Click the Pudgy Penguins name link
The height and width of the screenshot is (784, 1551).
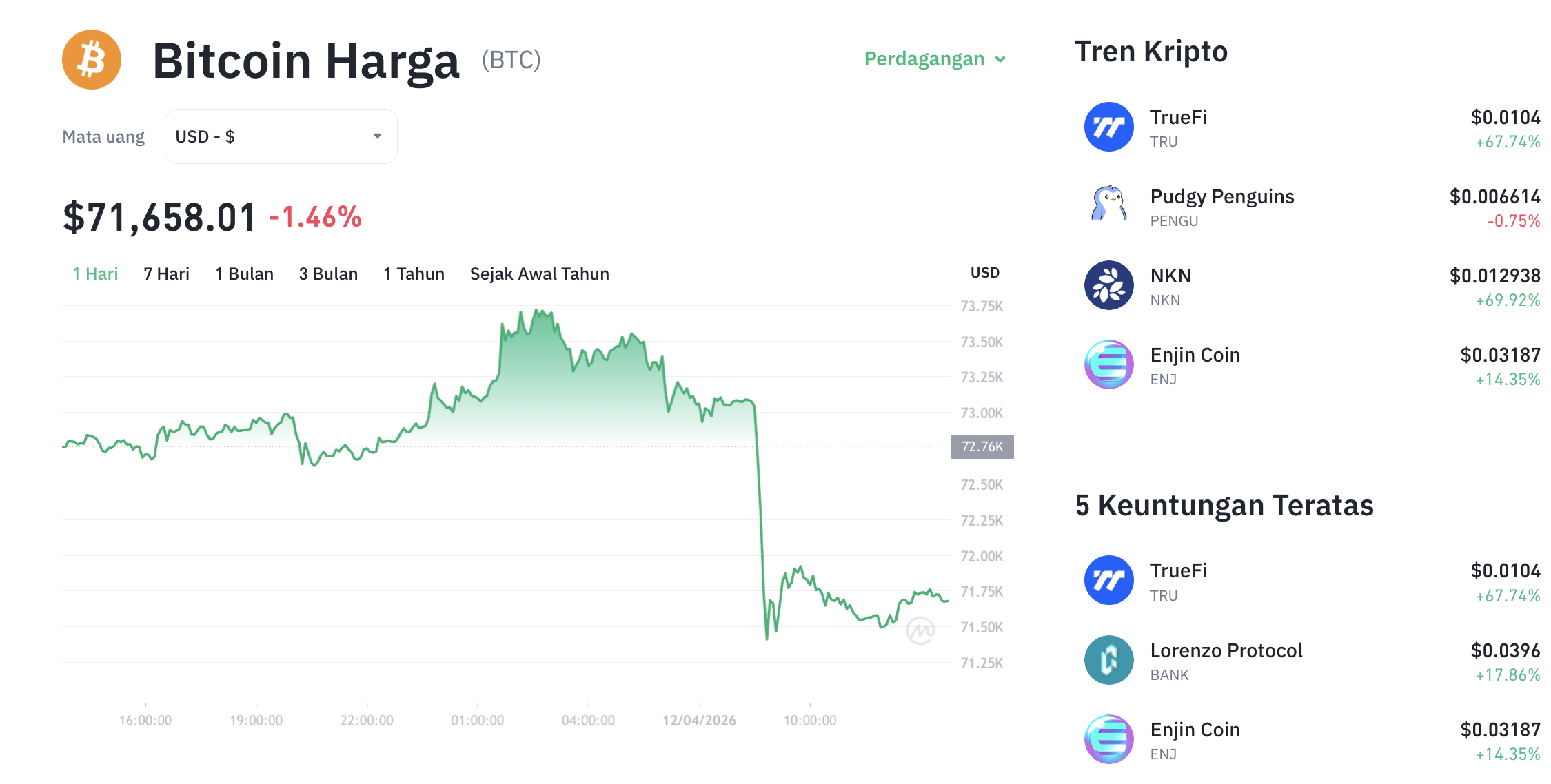point(1221,196)
